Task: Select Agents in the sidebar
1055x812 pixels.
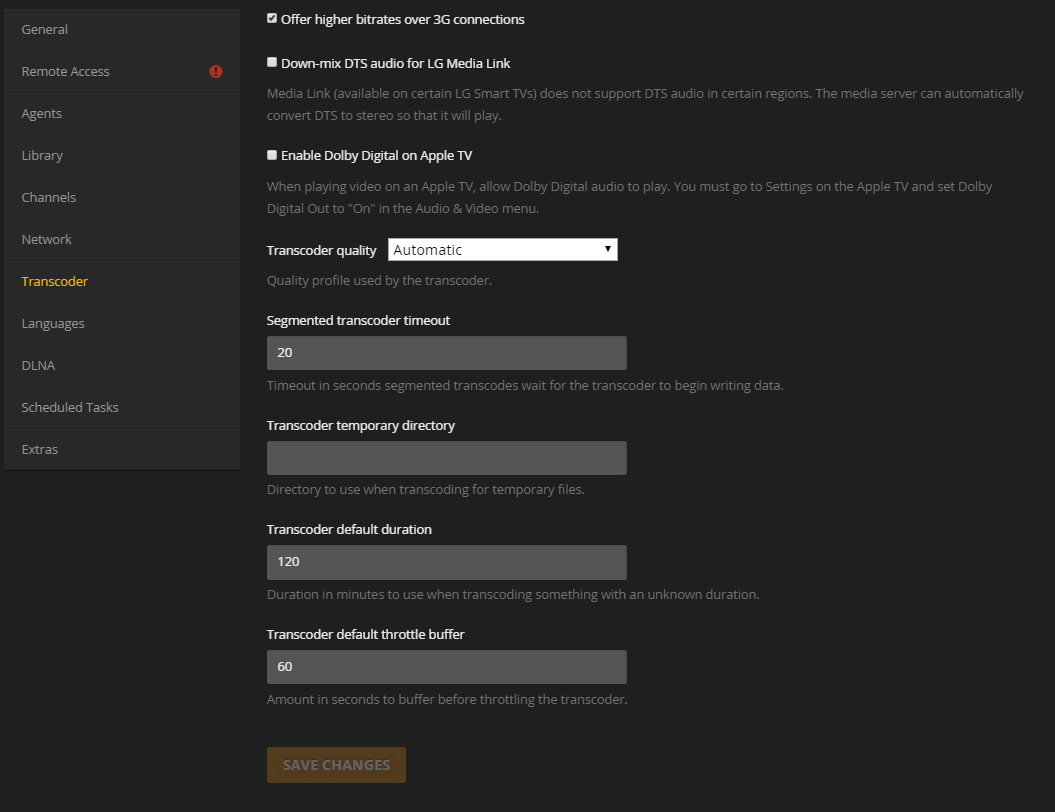Action: tap(42, 114)
